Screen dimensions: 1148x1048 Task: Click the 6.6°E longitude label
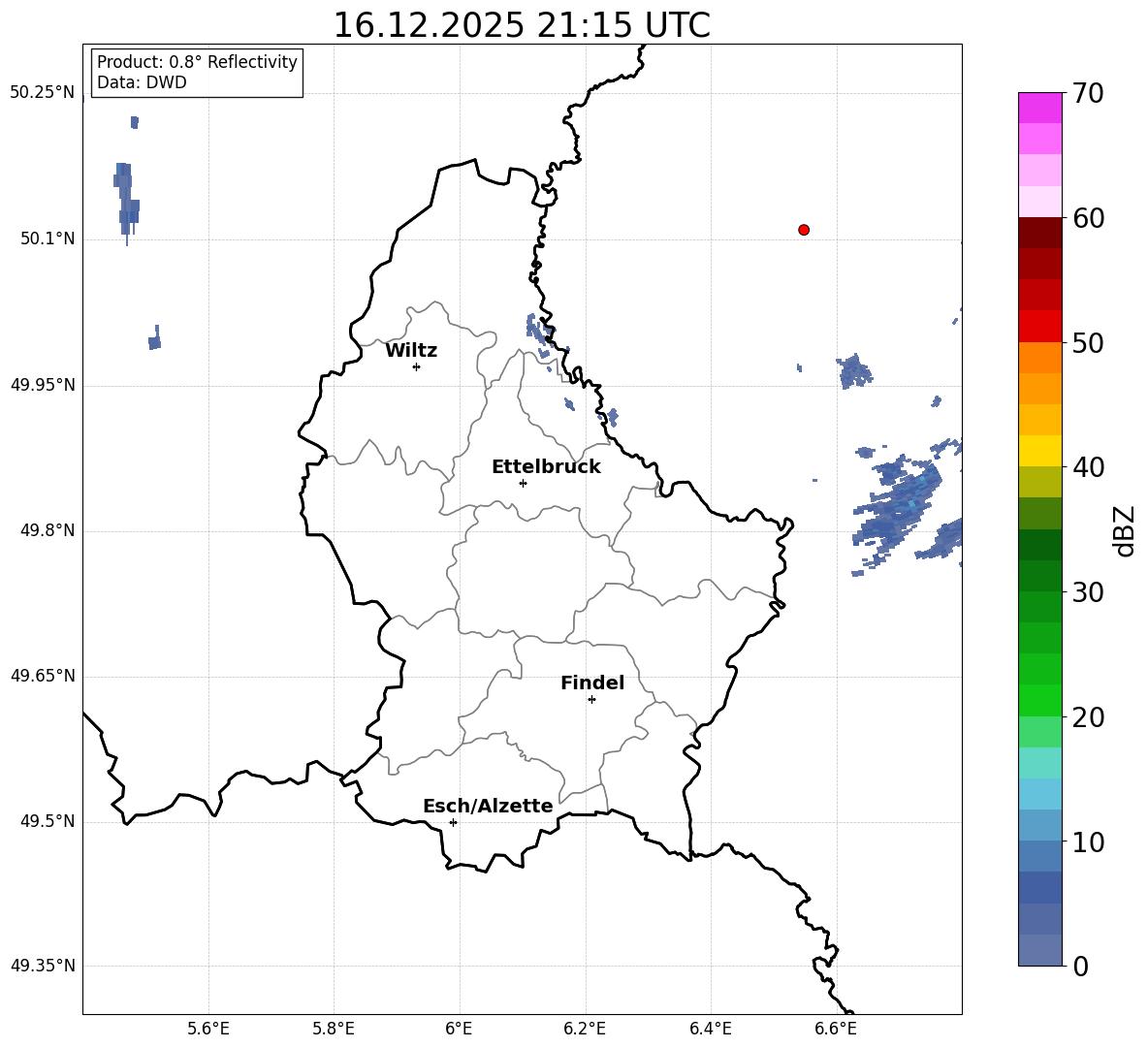coord(836,1029)
